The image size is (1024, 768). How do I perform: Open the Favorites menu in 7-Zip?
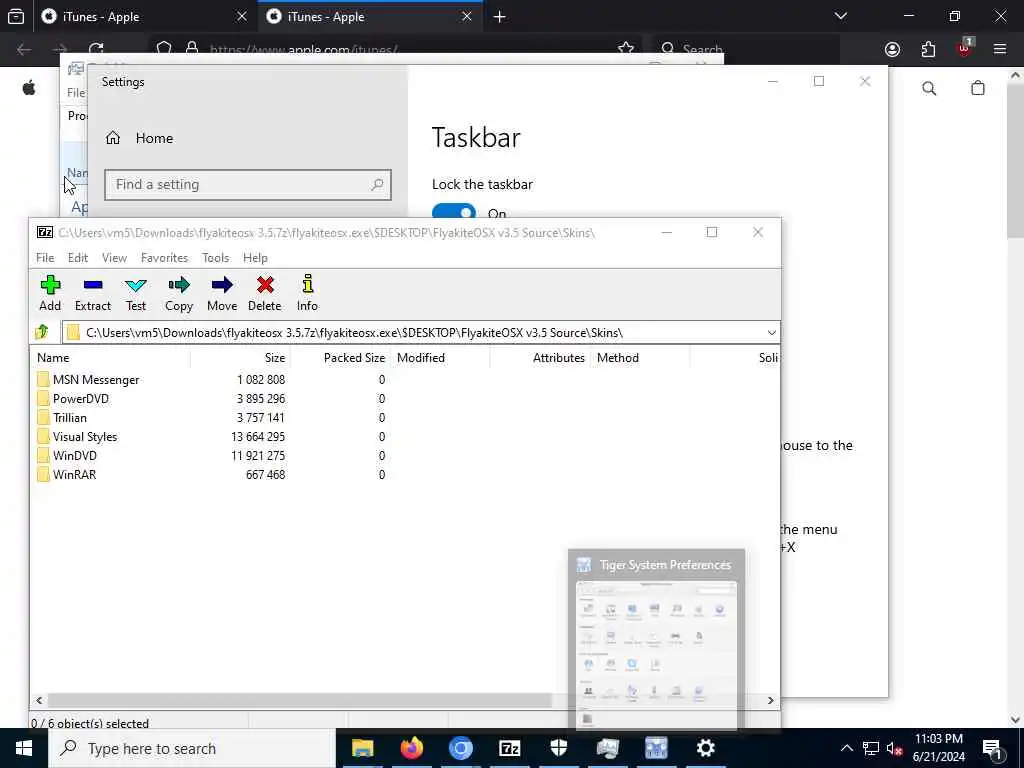pos(165,258)
